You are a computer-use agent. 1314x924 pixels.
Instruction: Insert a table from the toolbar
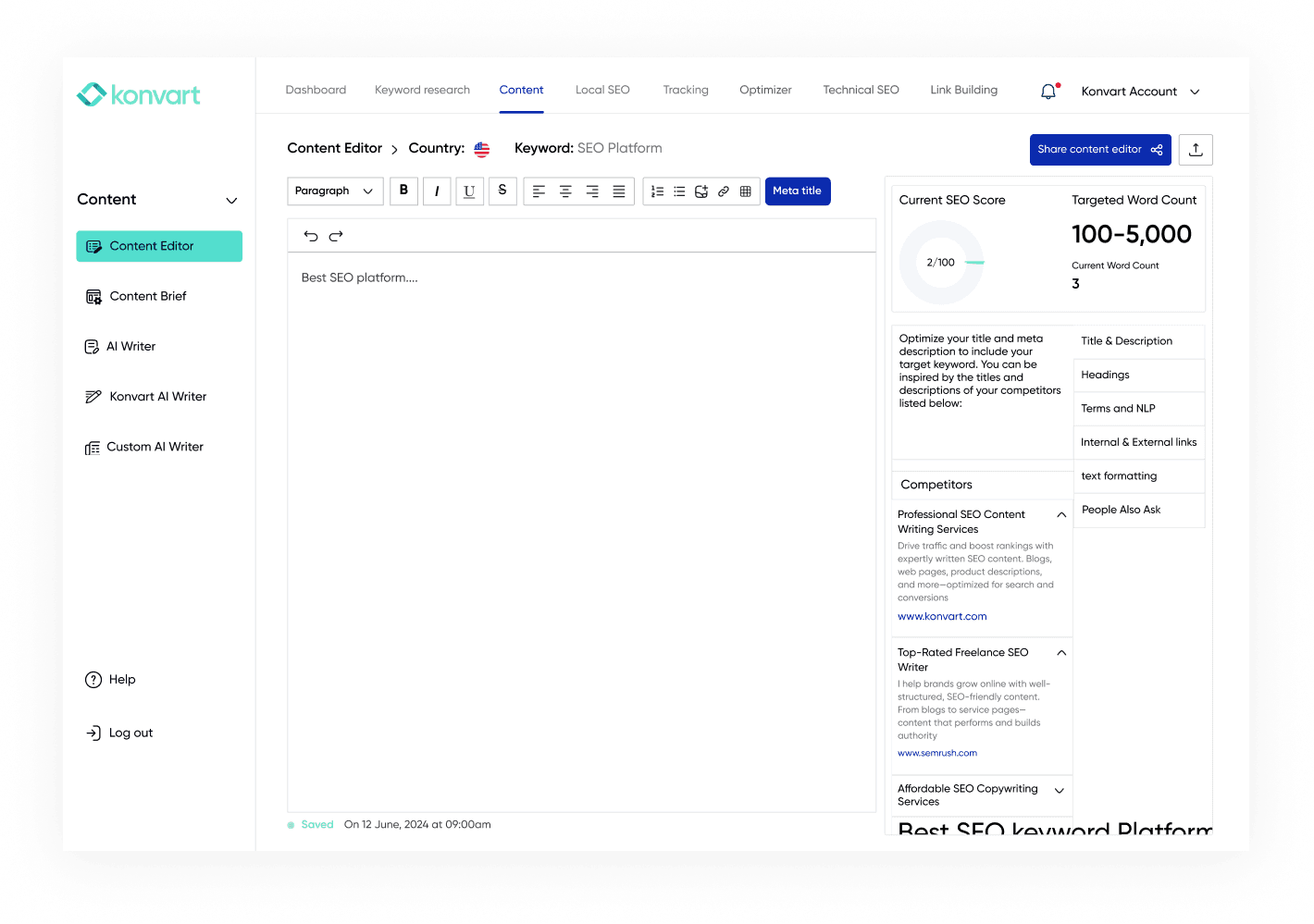coord(746,191)
